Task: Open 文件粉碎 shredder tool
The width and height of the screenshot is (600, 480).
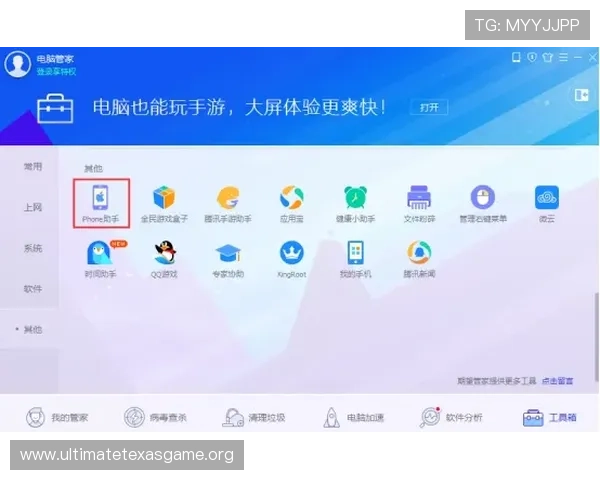Action: [x=419, y=204]
